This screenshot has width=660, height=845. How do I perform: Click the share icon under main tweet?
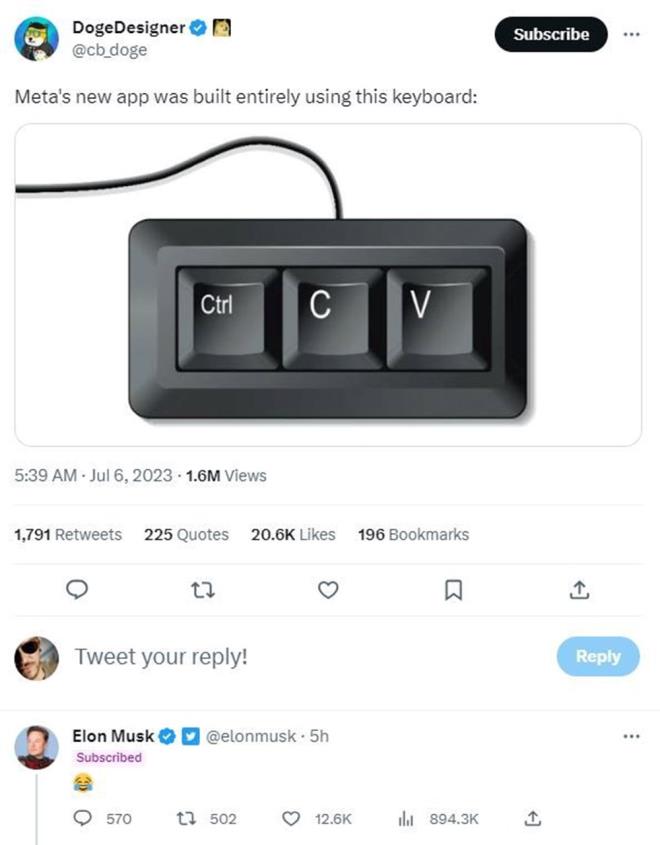tap(577, 591)
